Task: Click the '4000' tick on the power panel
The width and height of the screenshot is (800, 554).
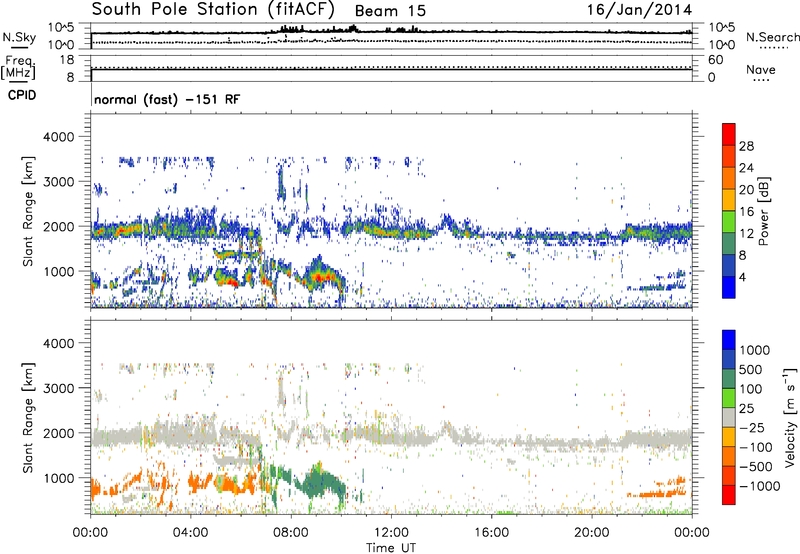Action: [59, 137]
